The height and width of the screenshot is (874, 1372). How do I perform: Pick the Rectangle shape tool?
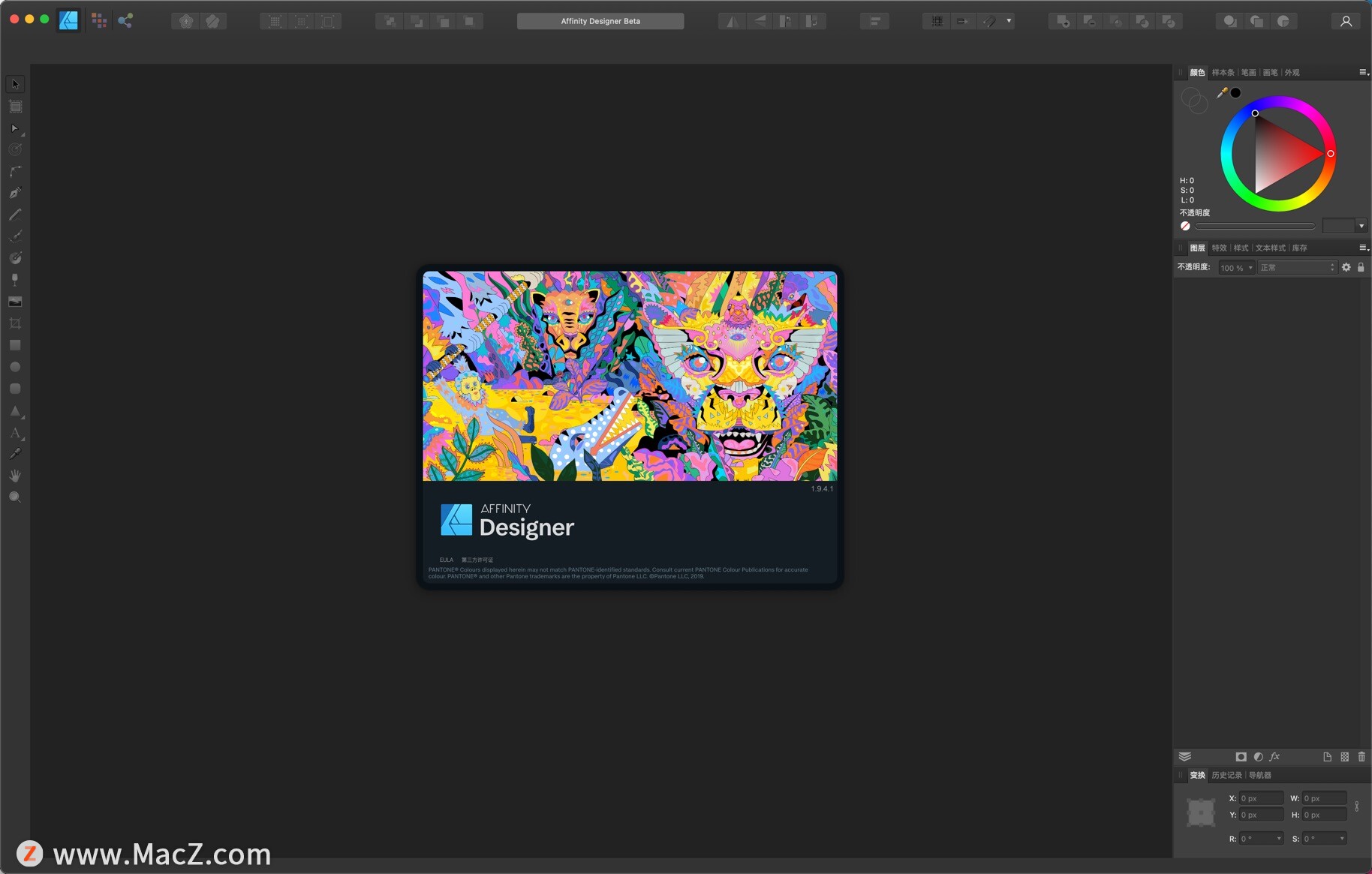[15, 344]
